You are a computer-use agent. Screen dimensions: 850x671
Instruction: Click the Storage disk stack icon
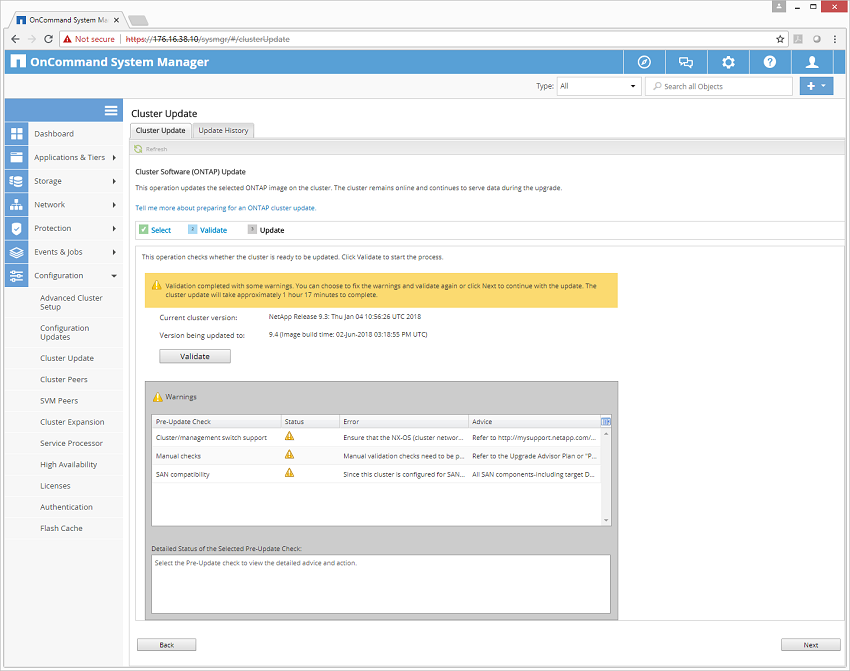(x=17, y=181)
